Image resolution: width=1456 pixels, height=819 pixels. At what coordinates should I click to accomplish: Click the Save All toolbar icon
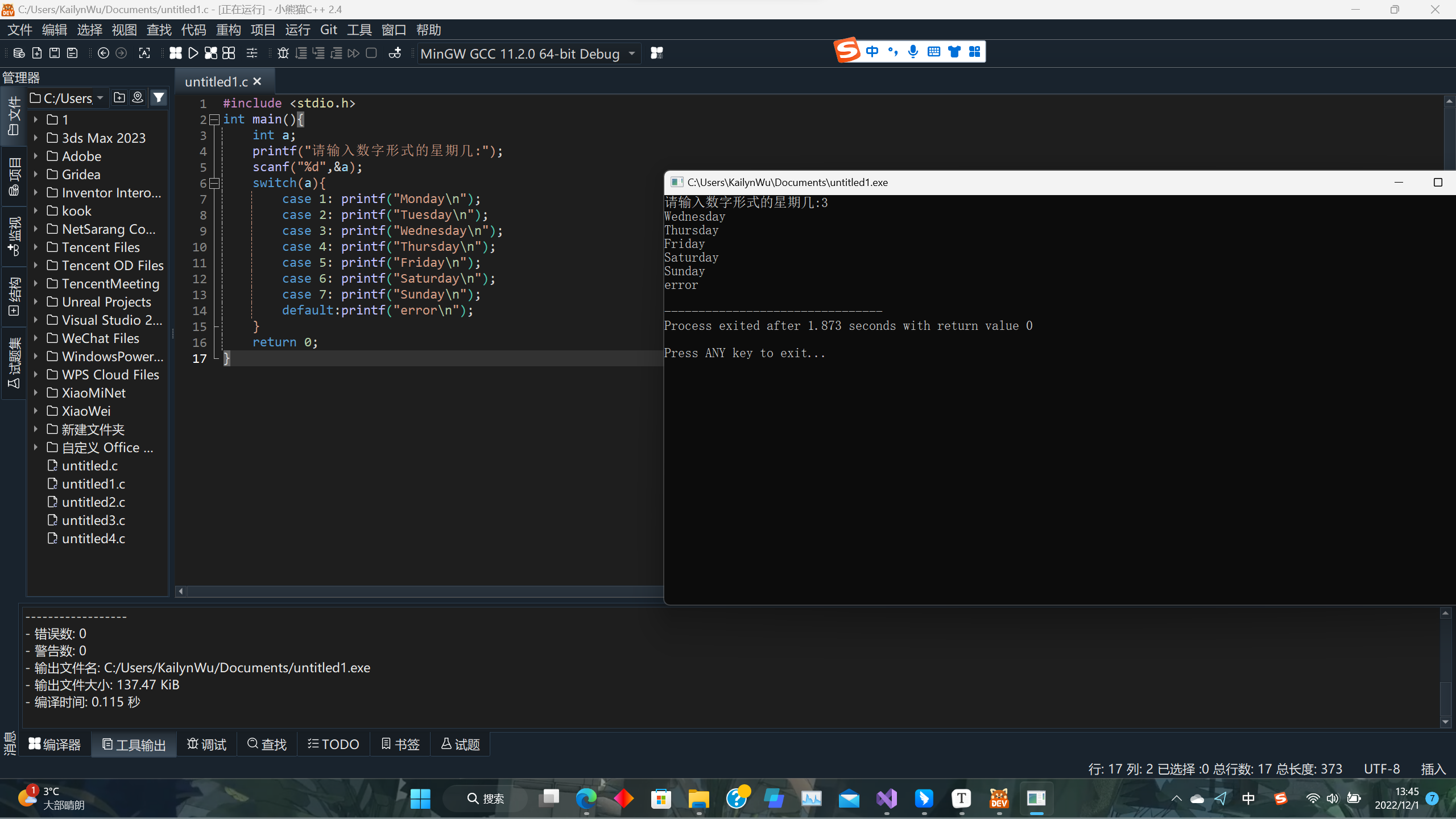(72, 53)
